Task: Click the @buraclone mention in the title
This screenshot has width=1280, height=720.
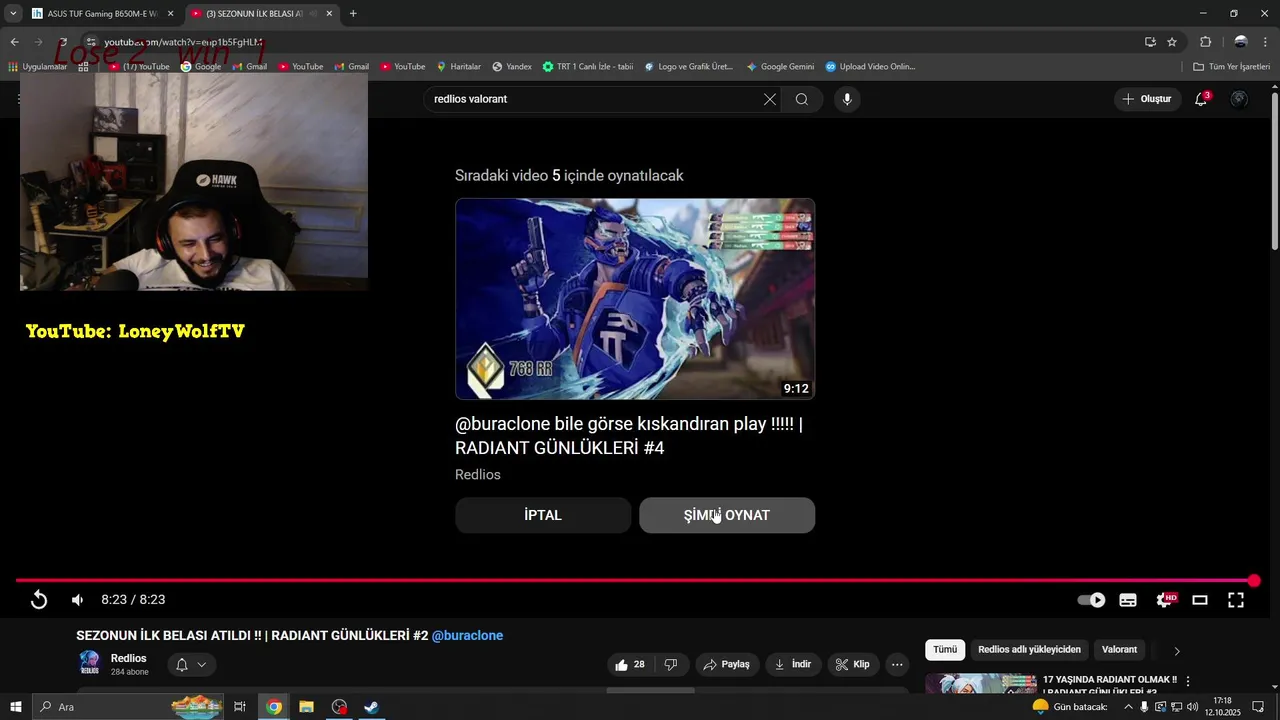Action: tap(467, 636)
